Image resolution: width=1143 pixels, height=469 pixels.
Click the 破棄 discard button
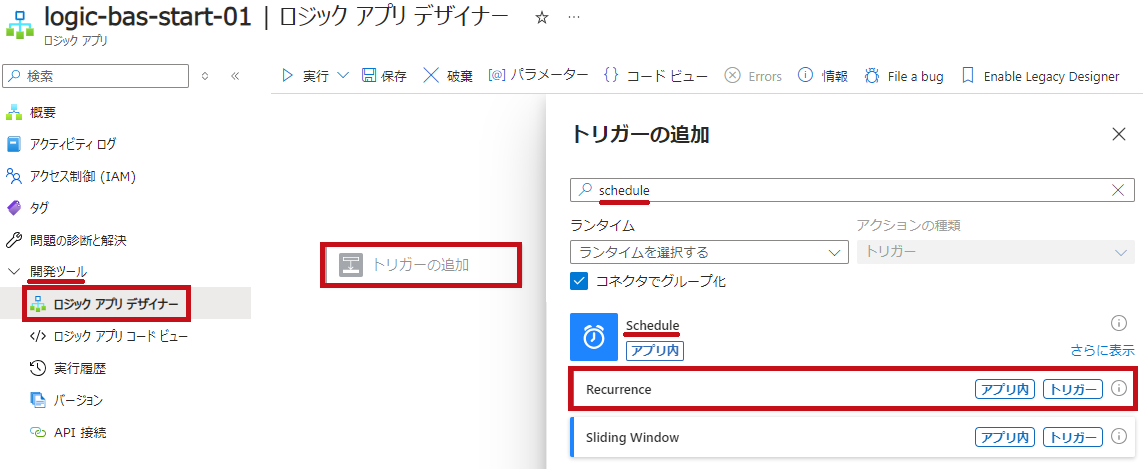point(448,76)
